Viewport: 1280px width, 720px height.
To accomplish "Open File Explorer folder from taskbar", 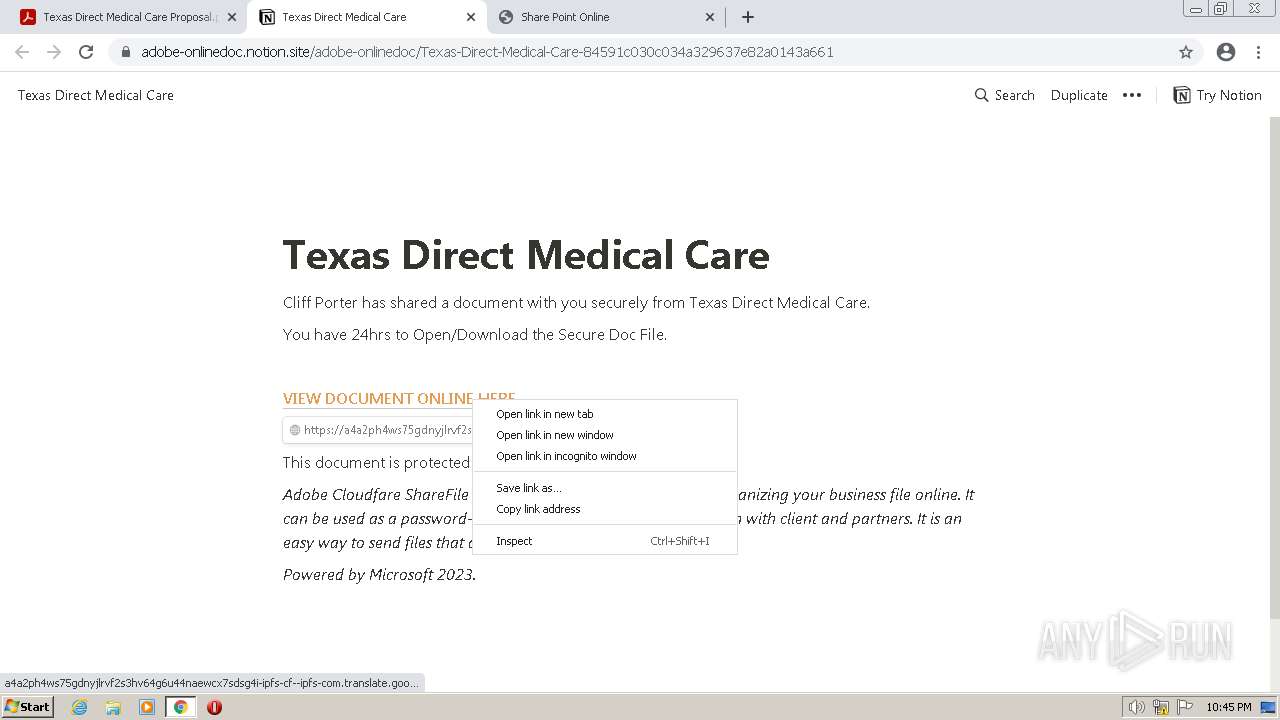I will (x=113, y=707).
